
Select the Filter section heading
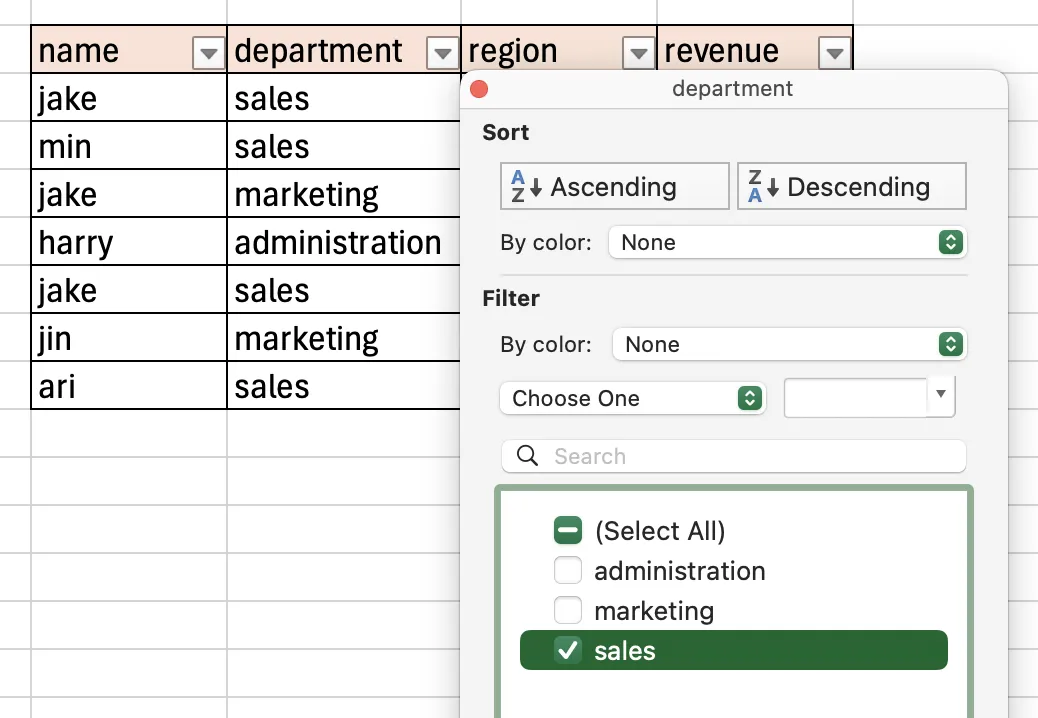511,298
